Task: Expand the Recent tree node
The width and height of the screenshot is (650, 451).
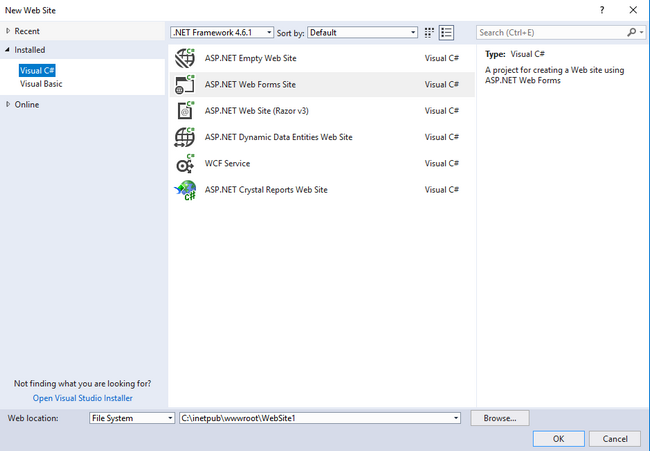Action: point(8,32)
